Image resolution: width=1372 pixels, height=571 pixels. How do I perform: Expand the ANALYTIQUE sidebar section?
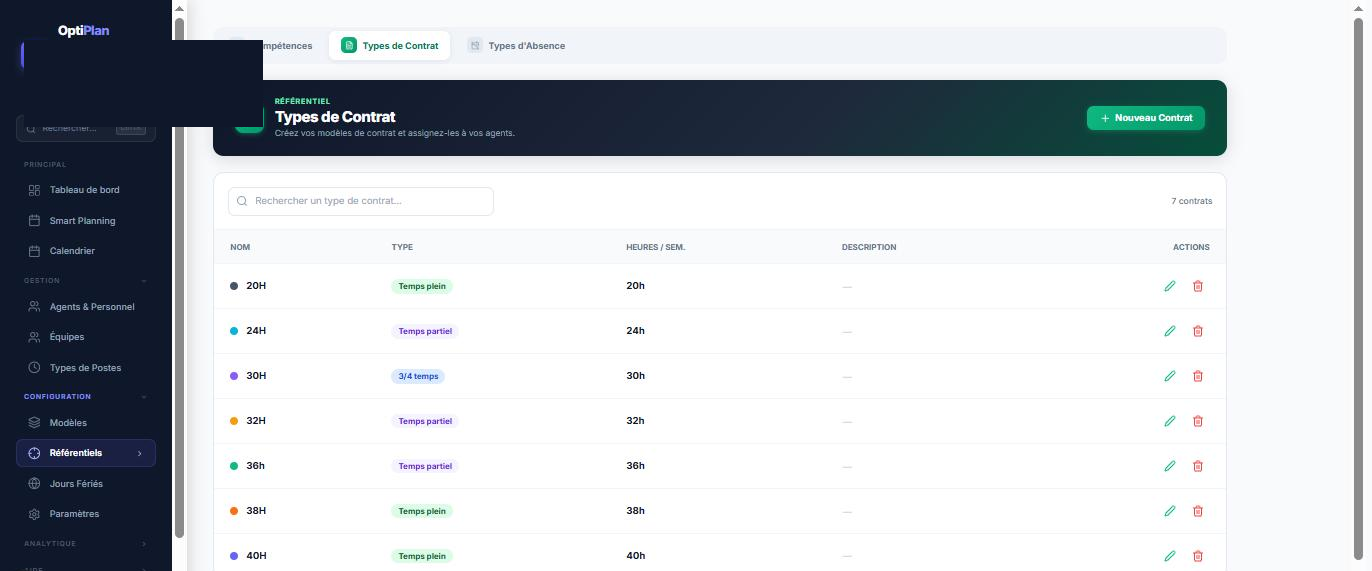coord(144,544)
